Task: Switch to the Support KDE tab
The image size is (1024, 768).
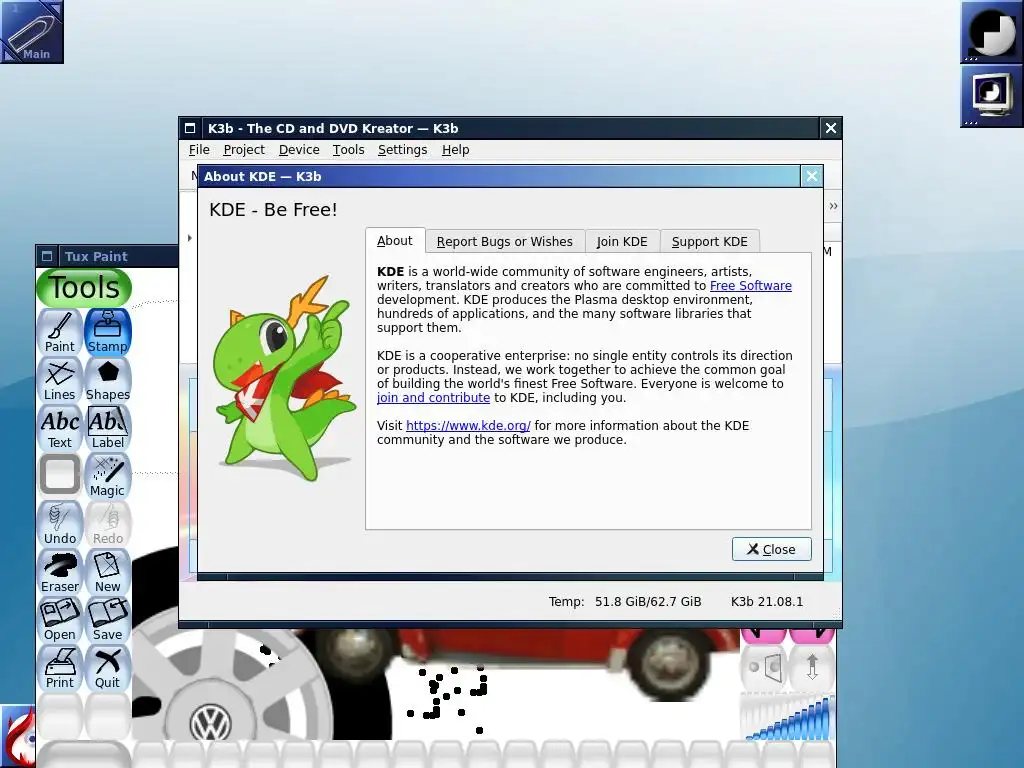Action: [709, 242]
